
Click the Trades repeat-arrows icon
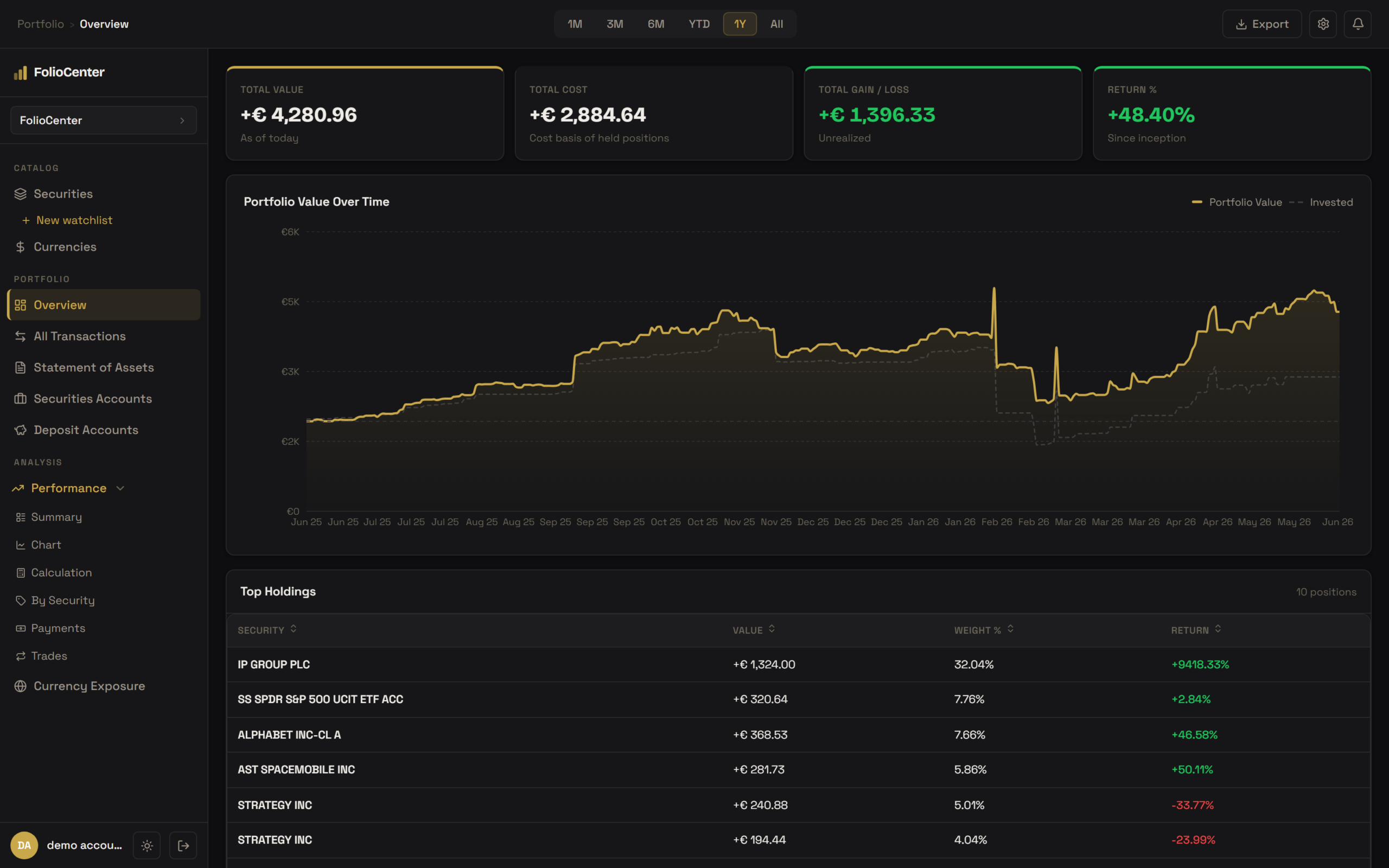click(x=21, y=656)
